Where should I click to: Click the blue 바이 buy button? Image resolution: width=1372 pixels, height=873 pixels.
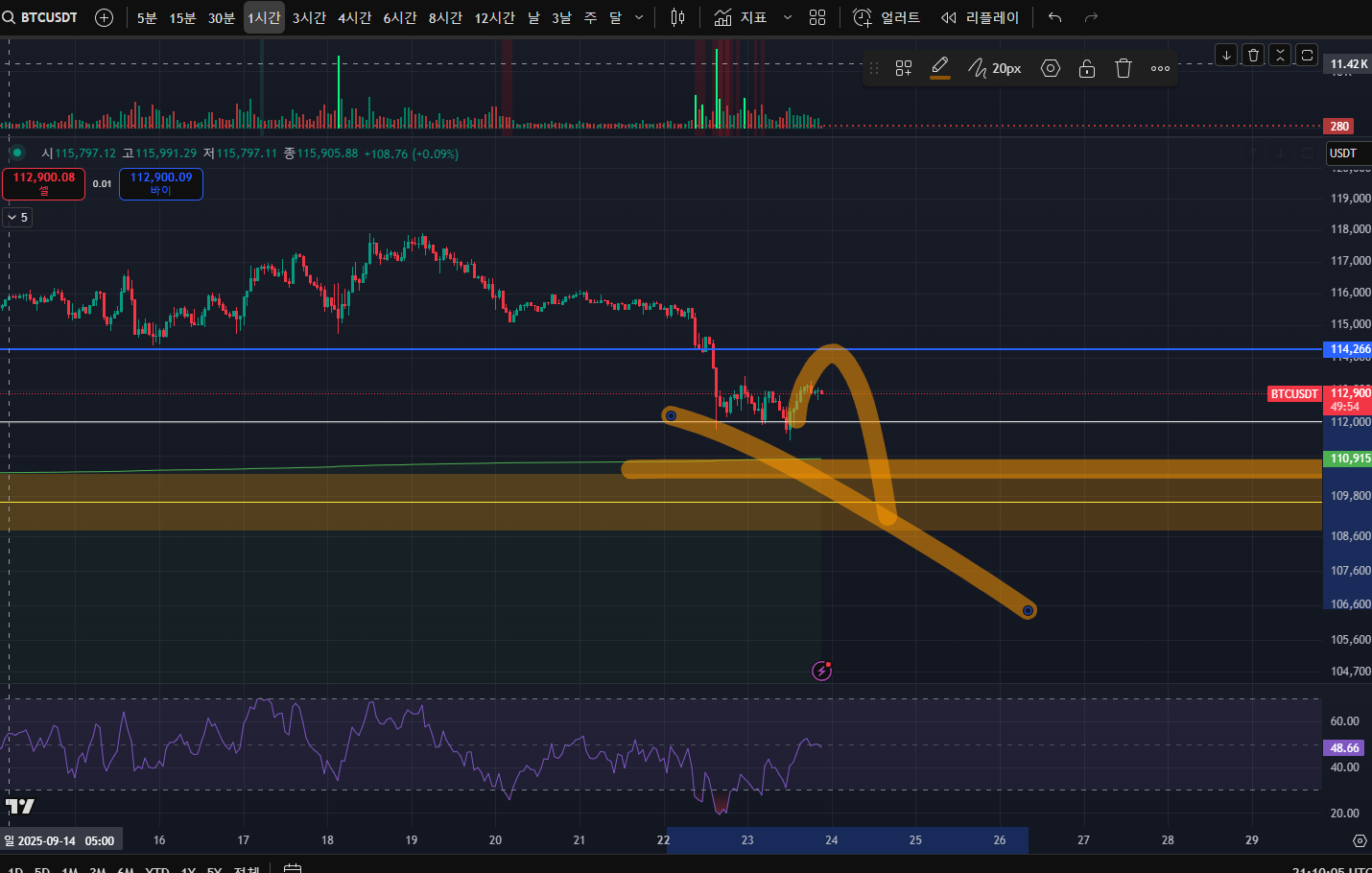[x=160, y=183]
